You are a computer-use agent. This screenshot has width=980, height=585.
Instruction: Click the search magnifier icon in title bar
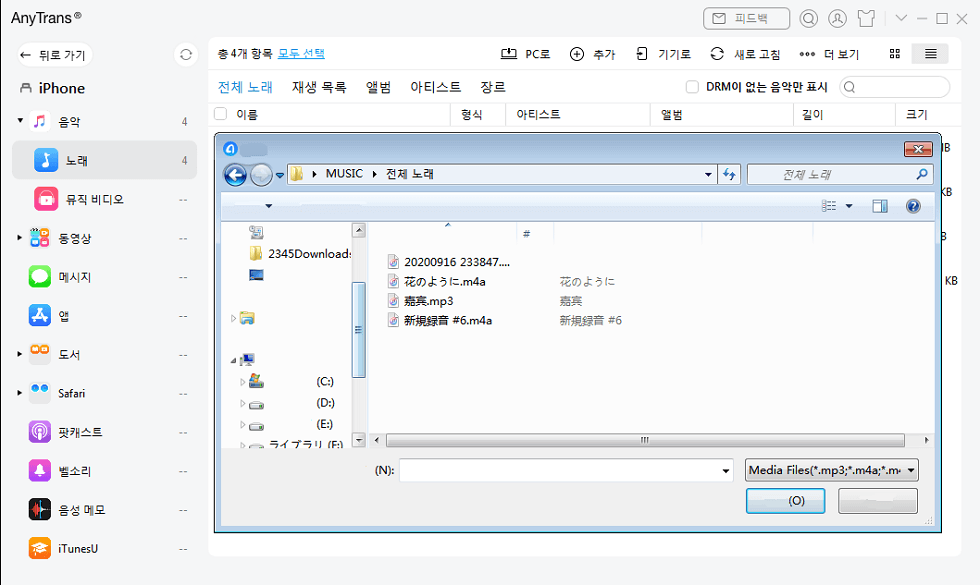808,19
